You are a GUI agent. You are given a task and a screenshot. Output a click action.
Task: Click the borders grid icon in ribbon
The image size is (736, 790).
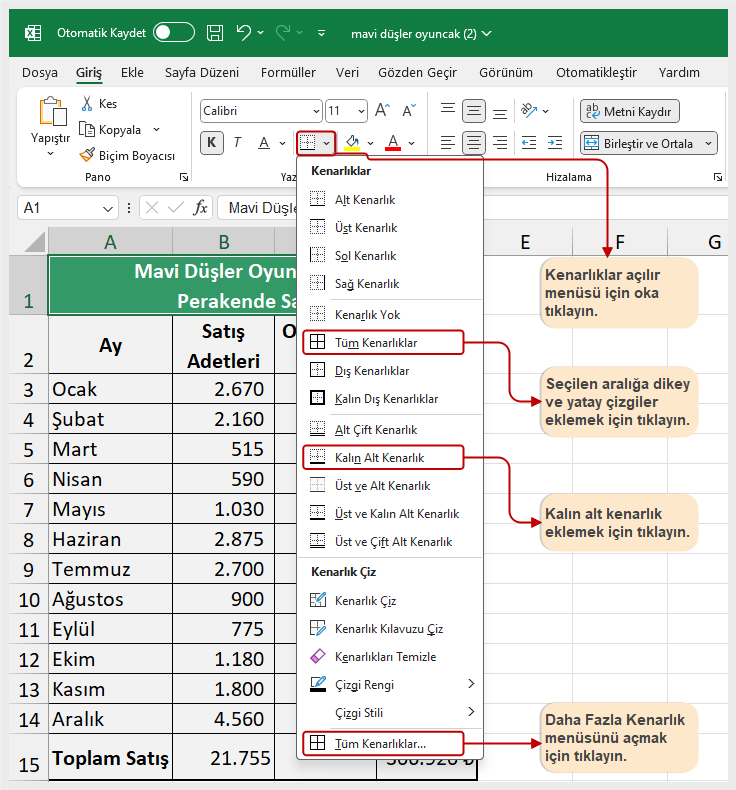[x=308, y=143]
